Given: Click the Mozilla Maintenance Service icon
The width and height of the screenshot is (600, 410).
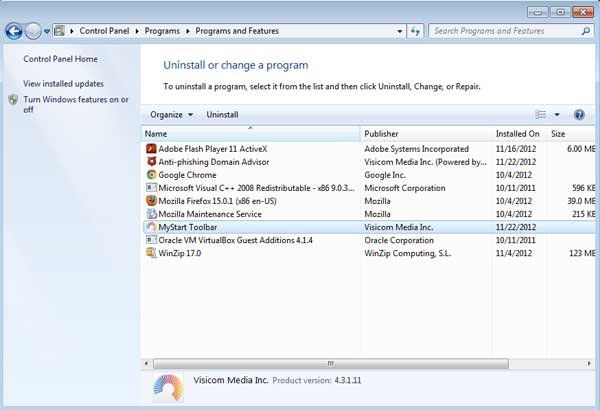Looking at the screenshot, I should pos(152,214).
